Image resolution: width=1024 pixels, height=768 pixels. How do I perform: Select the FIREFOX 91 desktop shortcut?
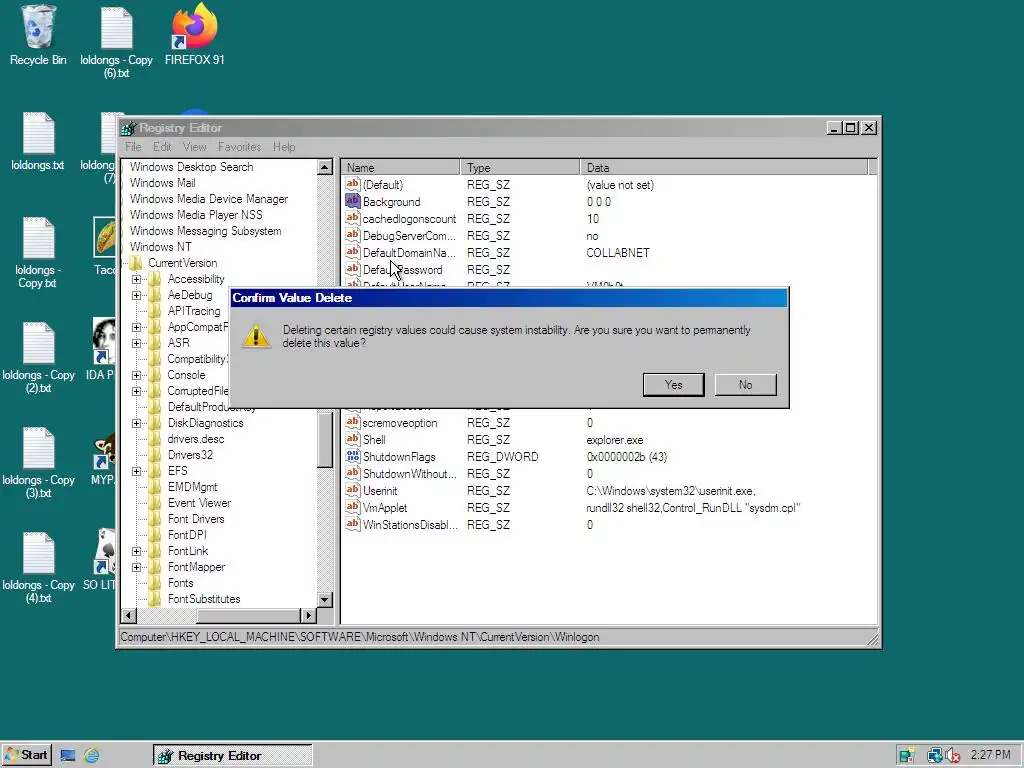pyautogui.click(x=195, y=36)
